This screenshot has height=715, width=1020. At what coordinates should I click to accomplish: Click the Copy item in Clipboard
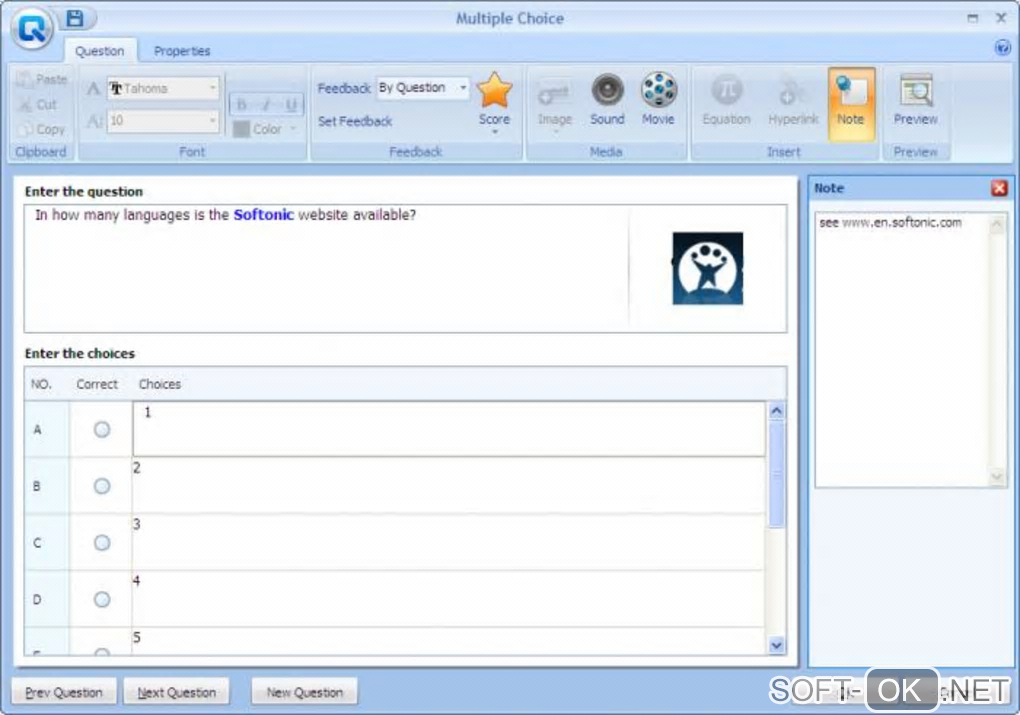click(42, 129)
